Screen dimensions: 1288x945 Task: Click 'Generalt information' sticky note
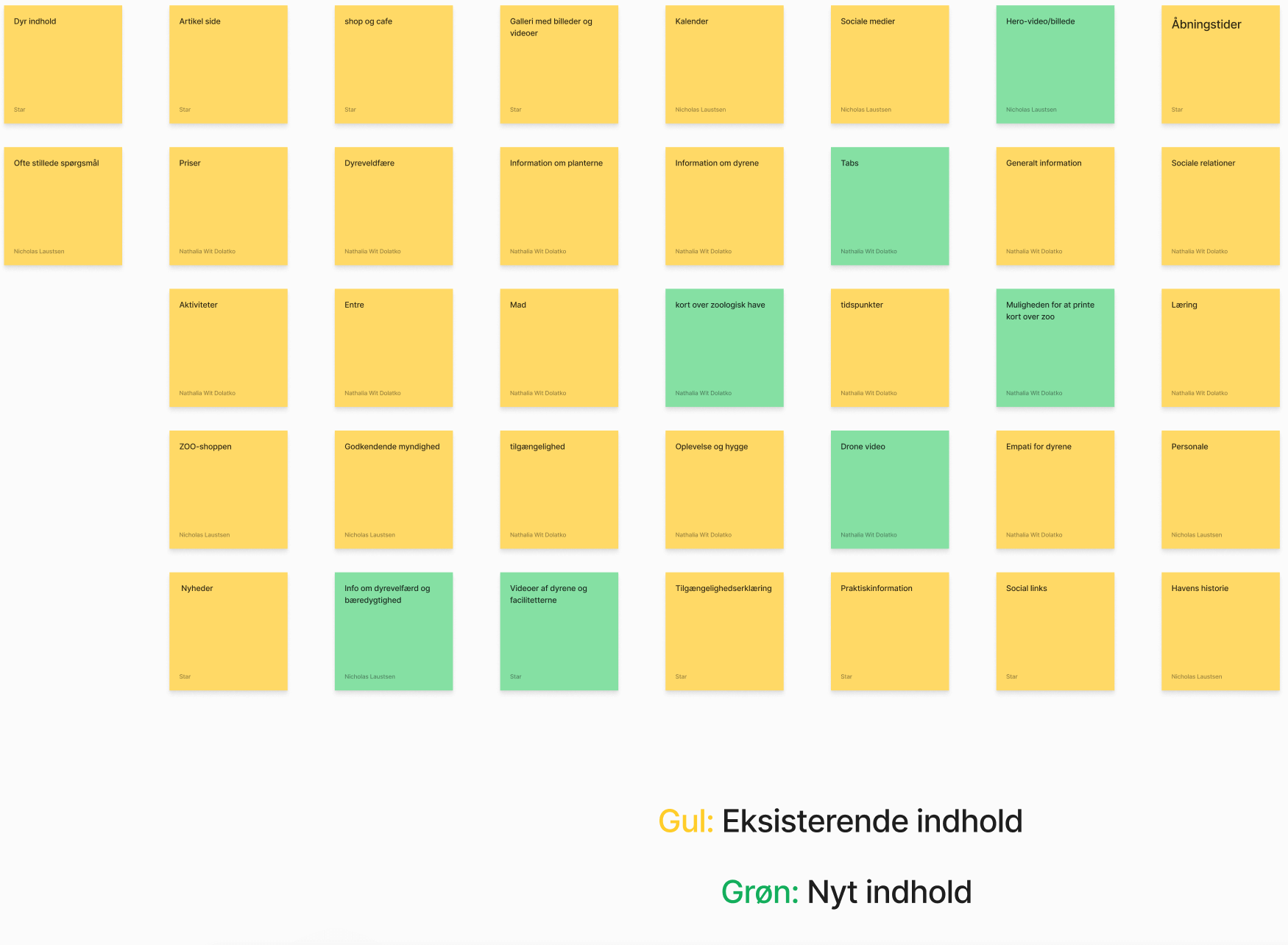tap(1055, 206)
